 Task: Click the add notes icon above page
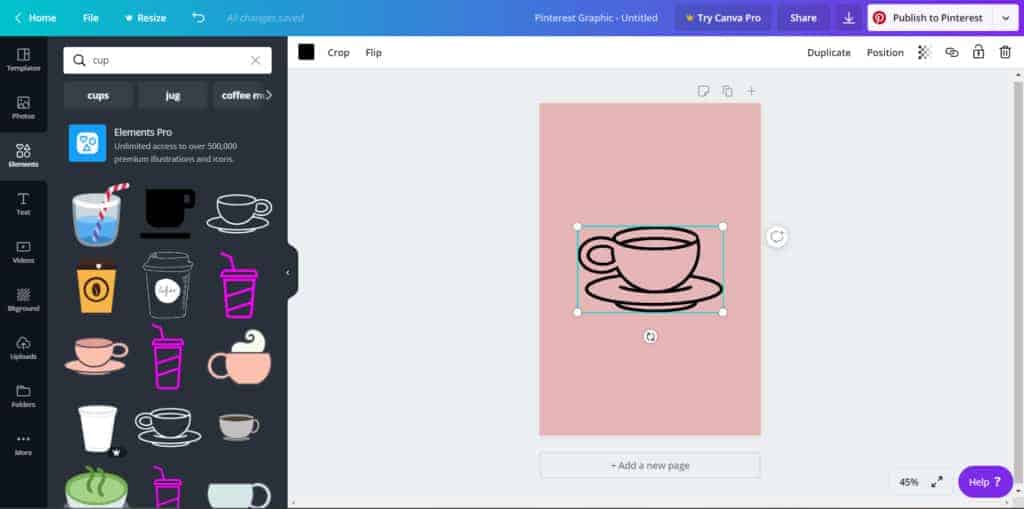pyautogui.click(x=703, y=91)
